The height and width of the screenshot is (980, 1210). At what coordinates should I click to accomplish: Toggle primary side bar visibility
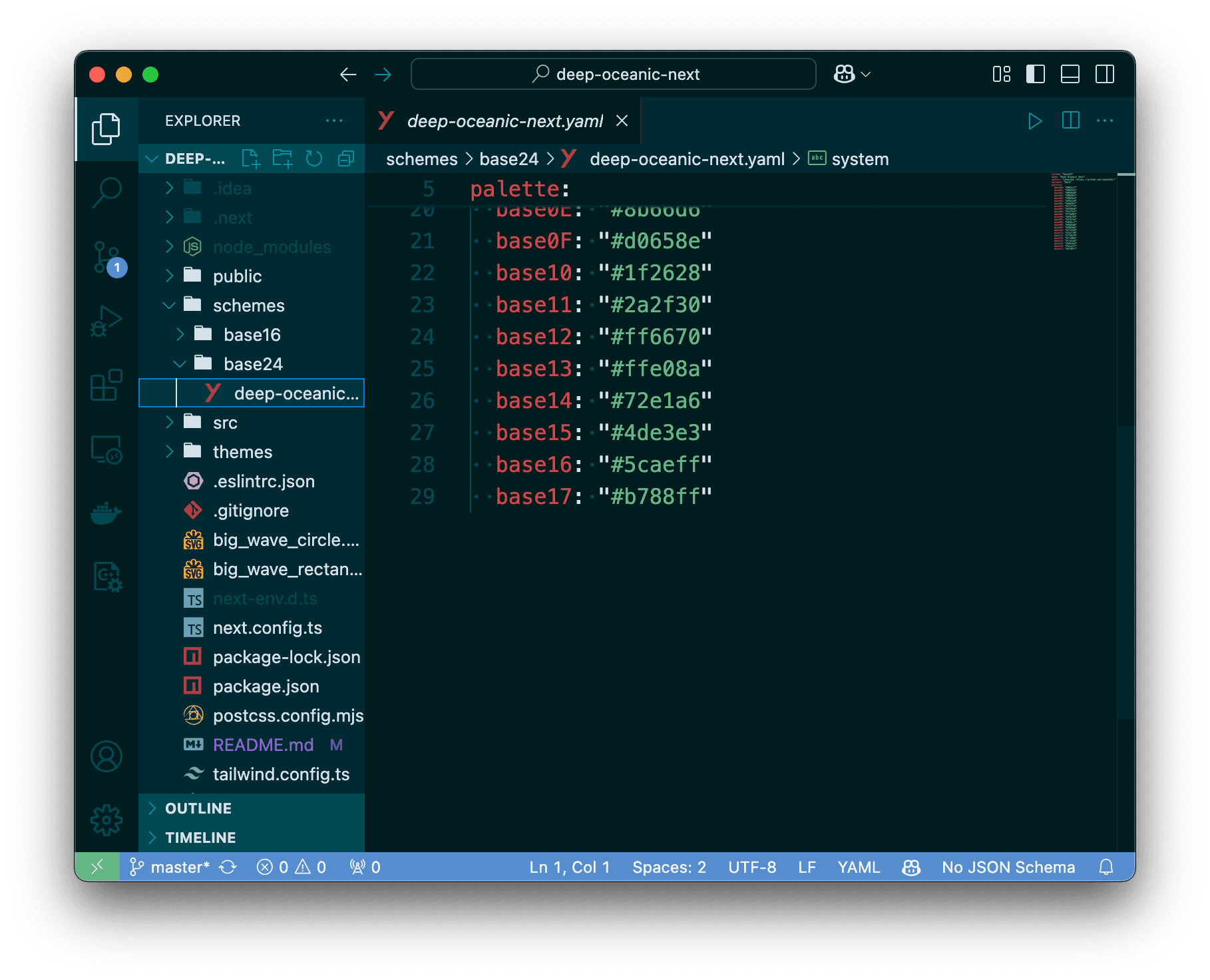[1035, 74]
